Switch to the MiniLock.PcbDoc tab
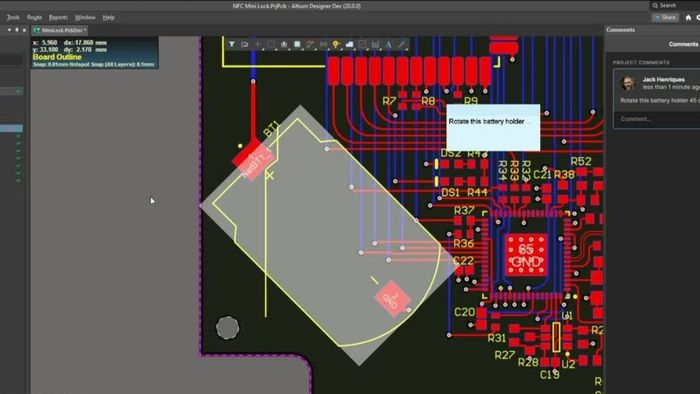The width and height of the screenshot is (700, 394). [x=60, y=30]
